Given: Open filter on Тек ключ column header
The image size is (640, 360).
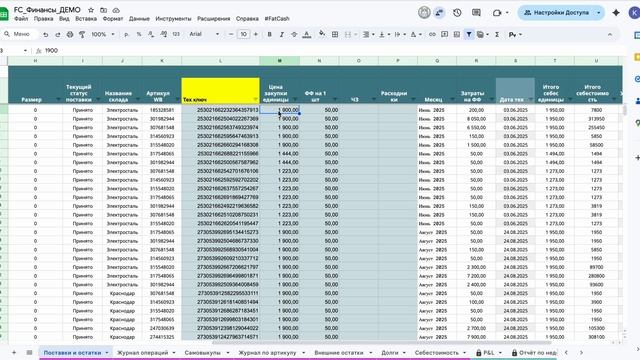Looking at the screenshot, I should click(x=256, y=100).
